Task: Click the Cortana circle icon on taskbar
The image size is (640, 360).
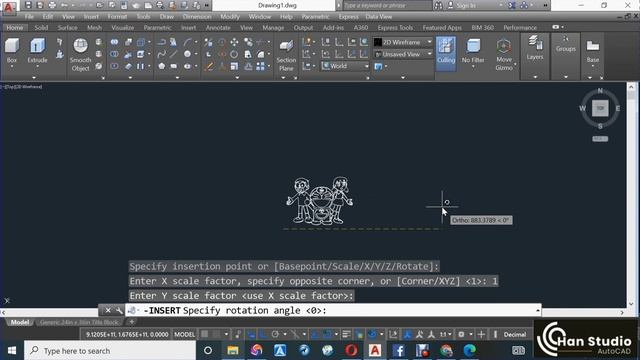Action: [x=208, y=350]
